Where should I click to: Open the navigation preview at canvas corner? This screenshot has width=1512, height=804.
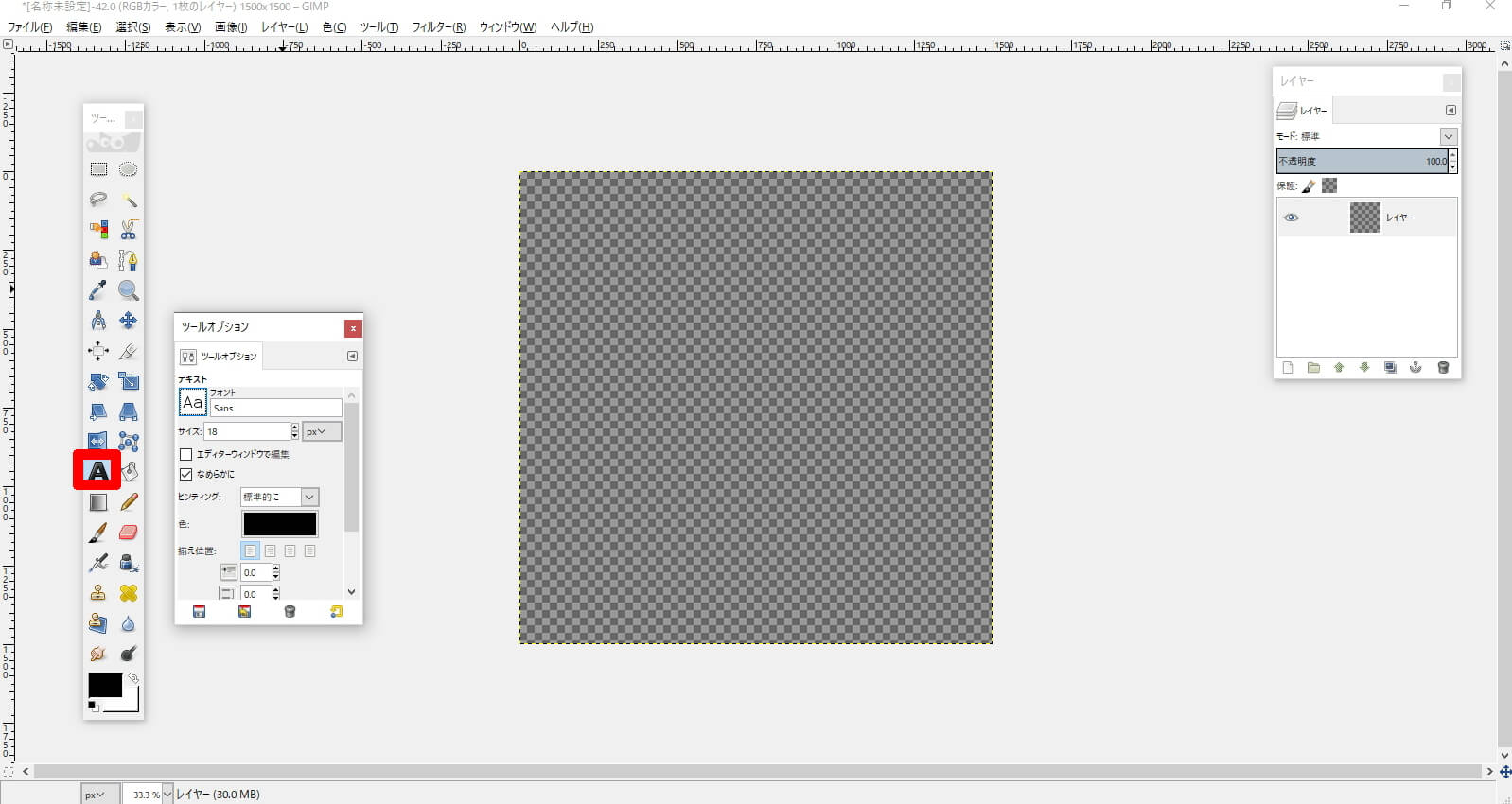(1505, 773)
